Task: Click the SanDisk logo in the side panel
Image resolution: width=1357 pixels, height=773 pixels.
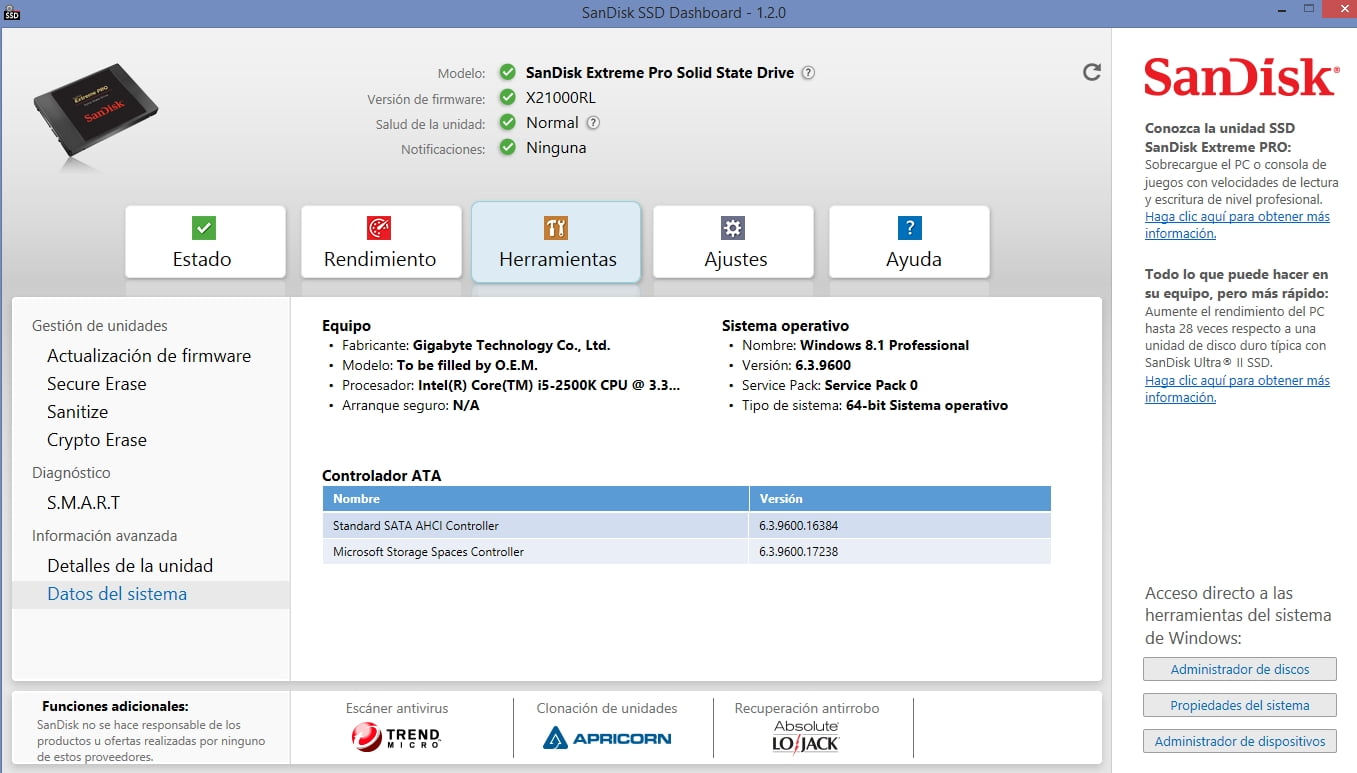Action: (x=1239, y=77)
